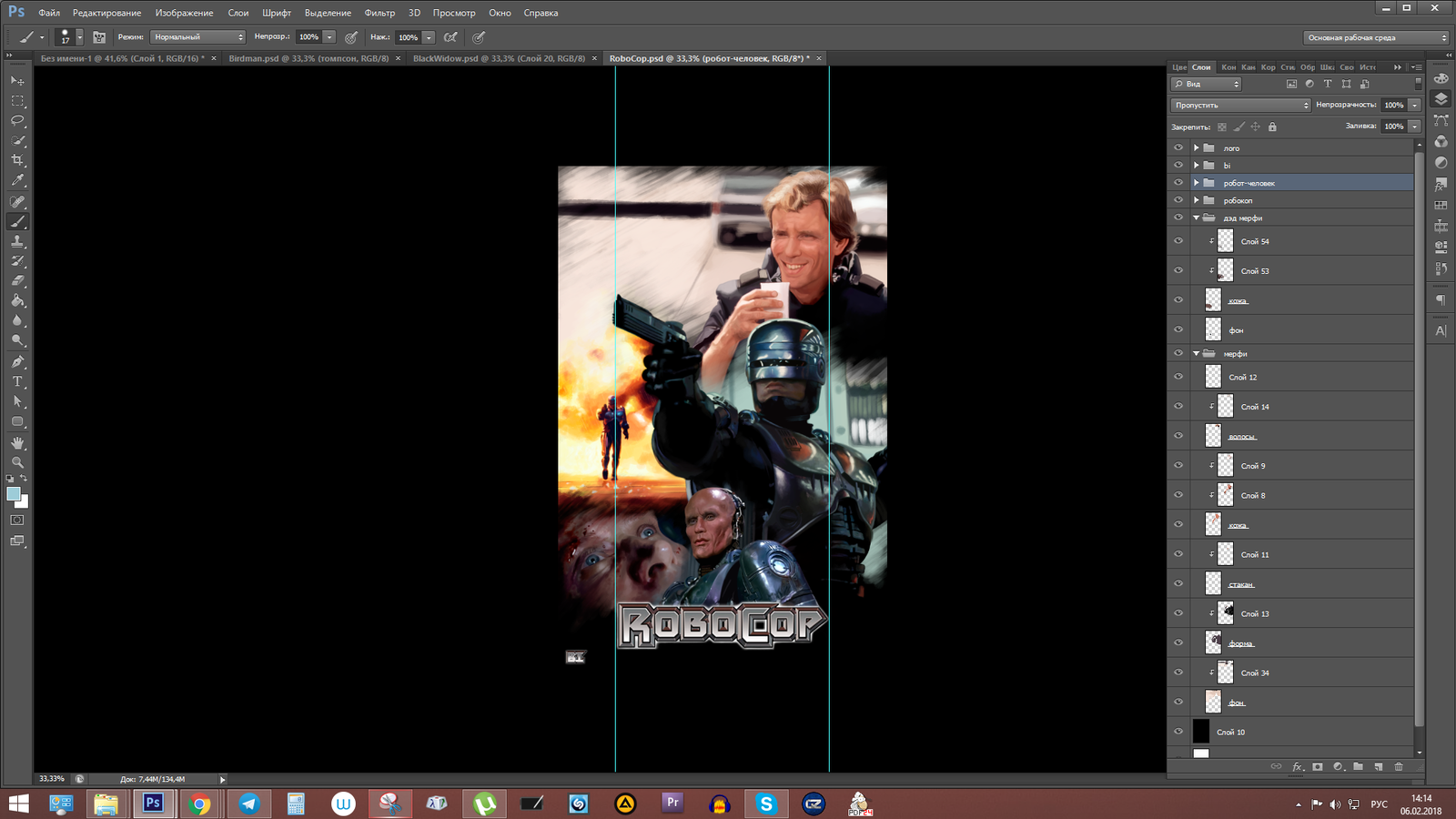This screenshot has width=1456, height=819.
Task: Switch to BlackWidow.psd document tab
Action: (499, 58)
